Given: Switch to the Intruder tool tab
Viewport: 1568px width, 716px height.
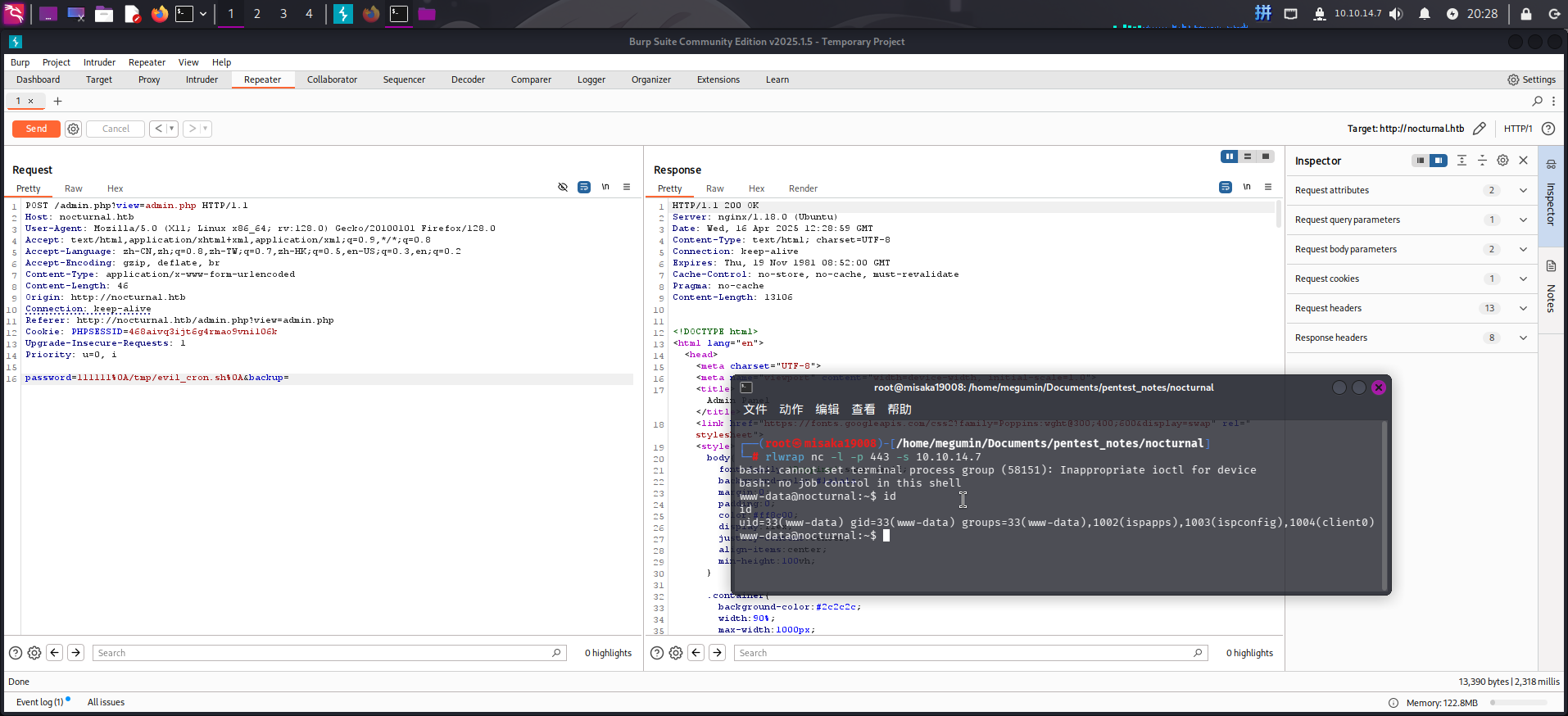Looking at the screenshot, I should tap(202, 79).
